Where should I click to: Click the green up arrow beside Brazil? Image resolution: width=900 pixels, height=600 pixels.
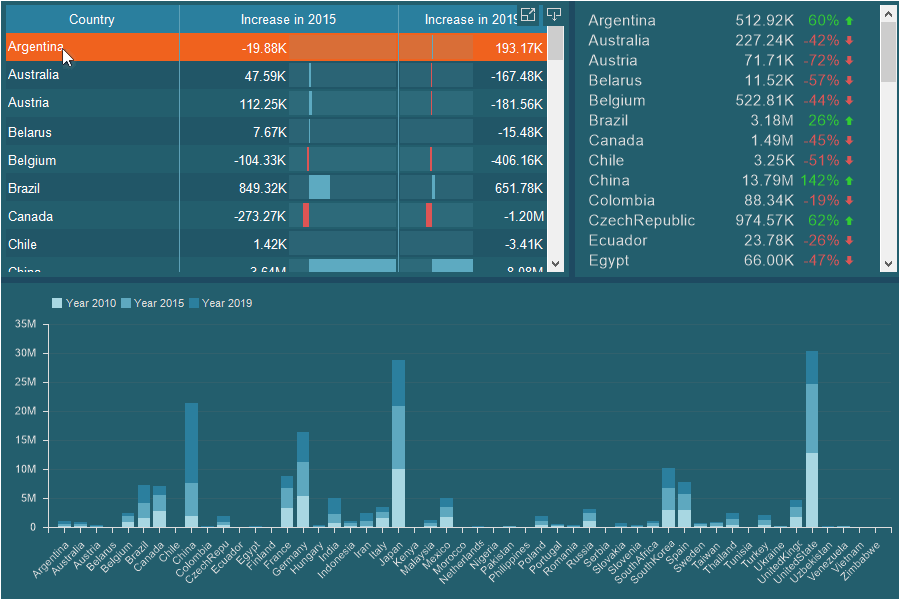(x=850, y=120)
